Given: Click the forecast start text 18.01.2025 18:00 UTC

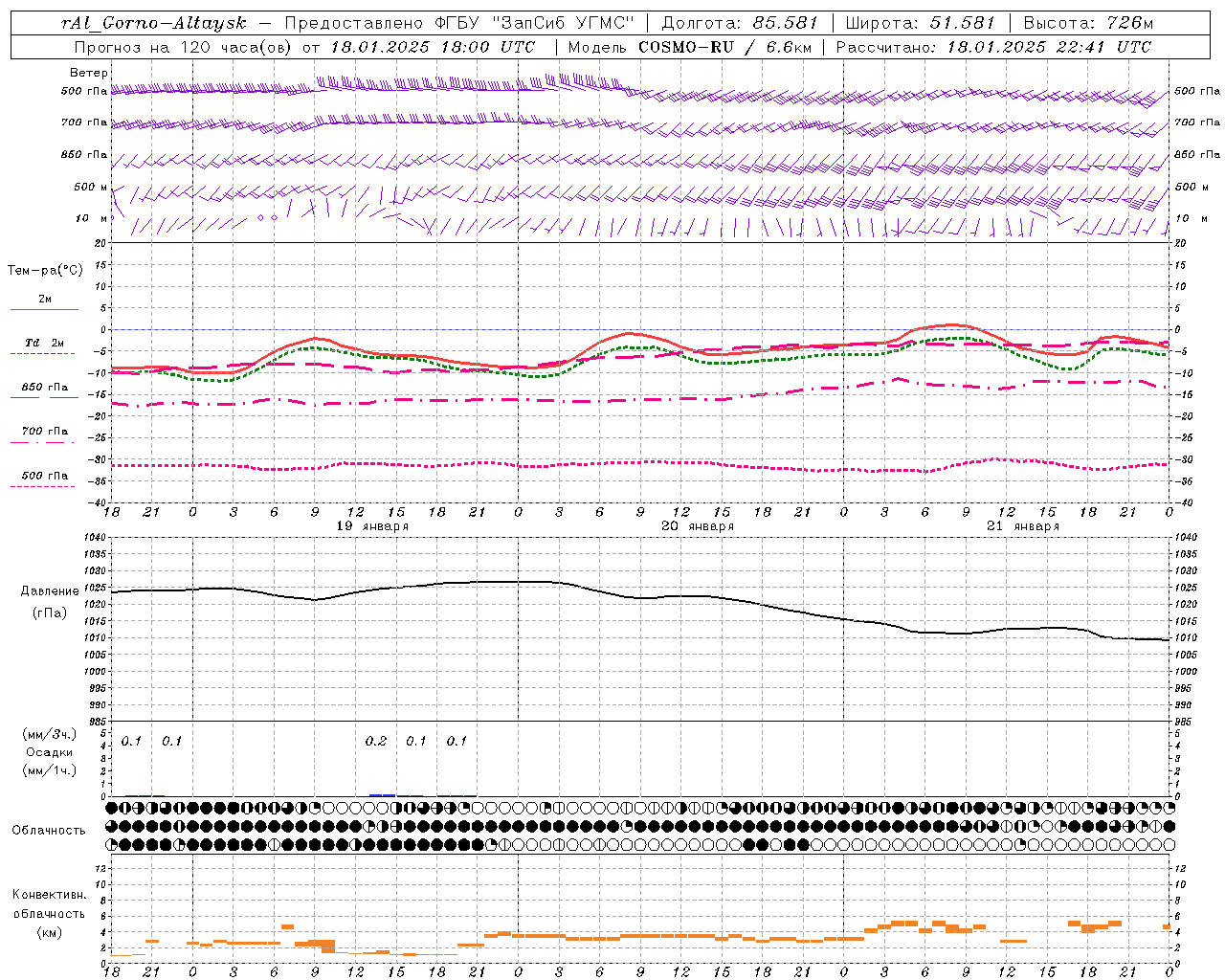Looking at the screenshot, I should (433, 47).
